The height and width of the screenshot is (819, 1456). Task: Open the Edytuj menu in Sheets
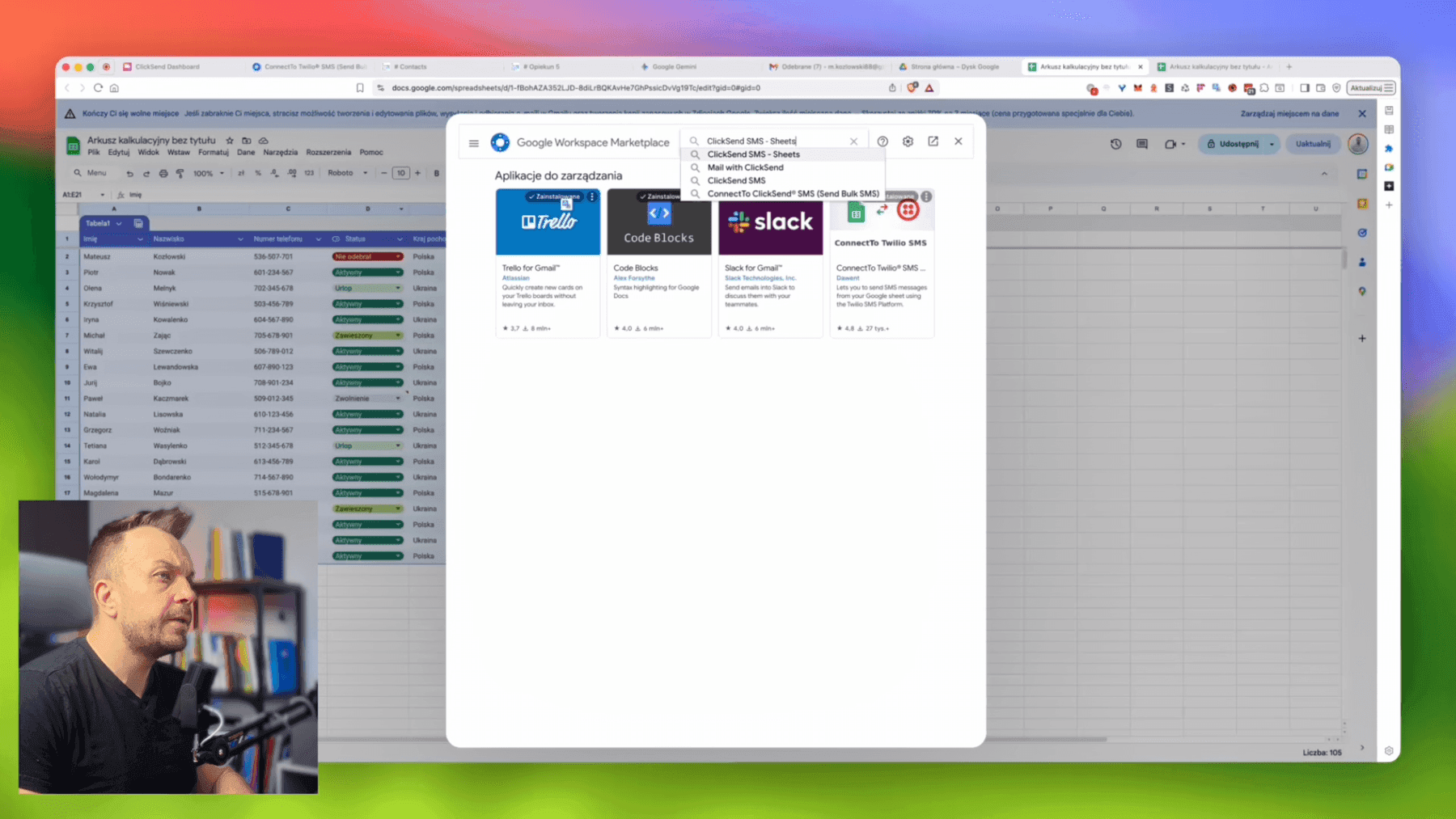click(119, 152)
